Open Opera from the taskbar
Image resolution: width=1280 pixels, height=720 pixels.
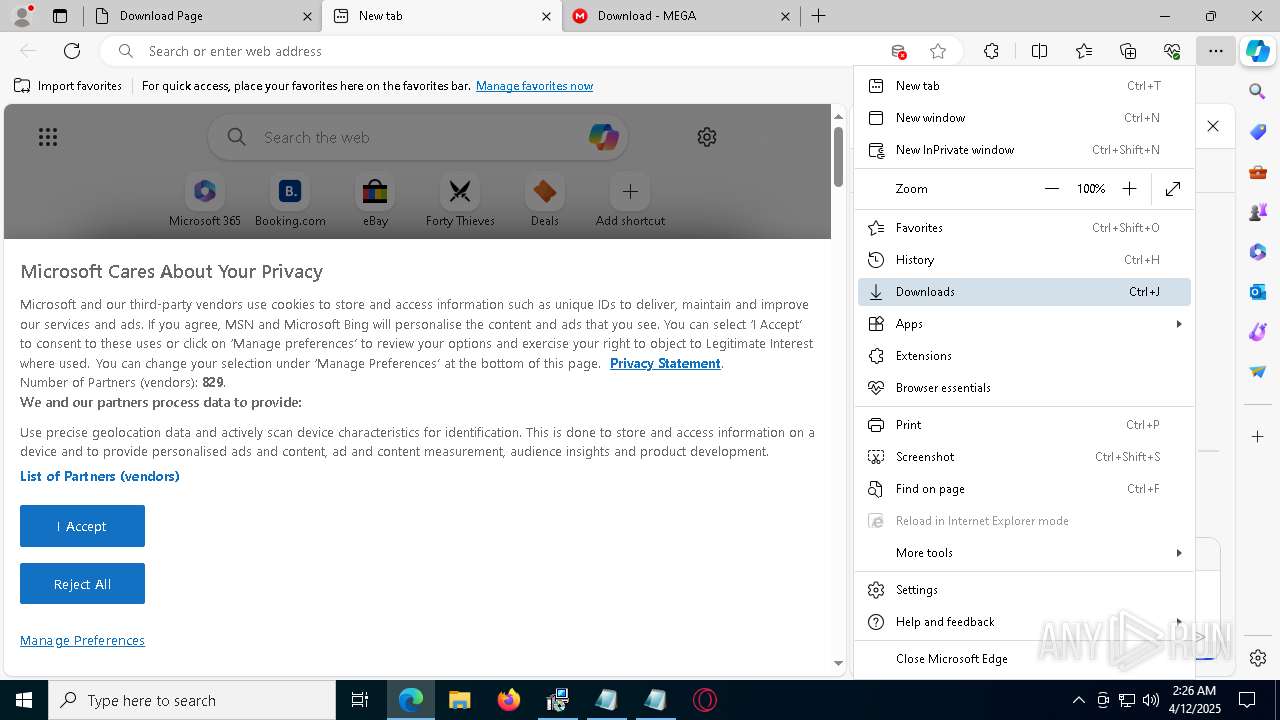click(x=705, y=700)
